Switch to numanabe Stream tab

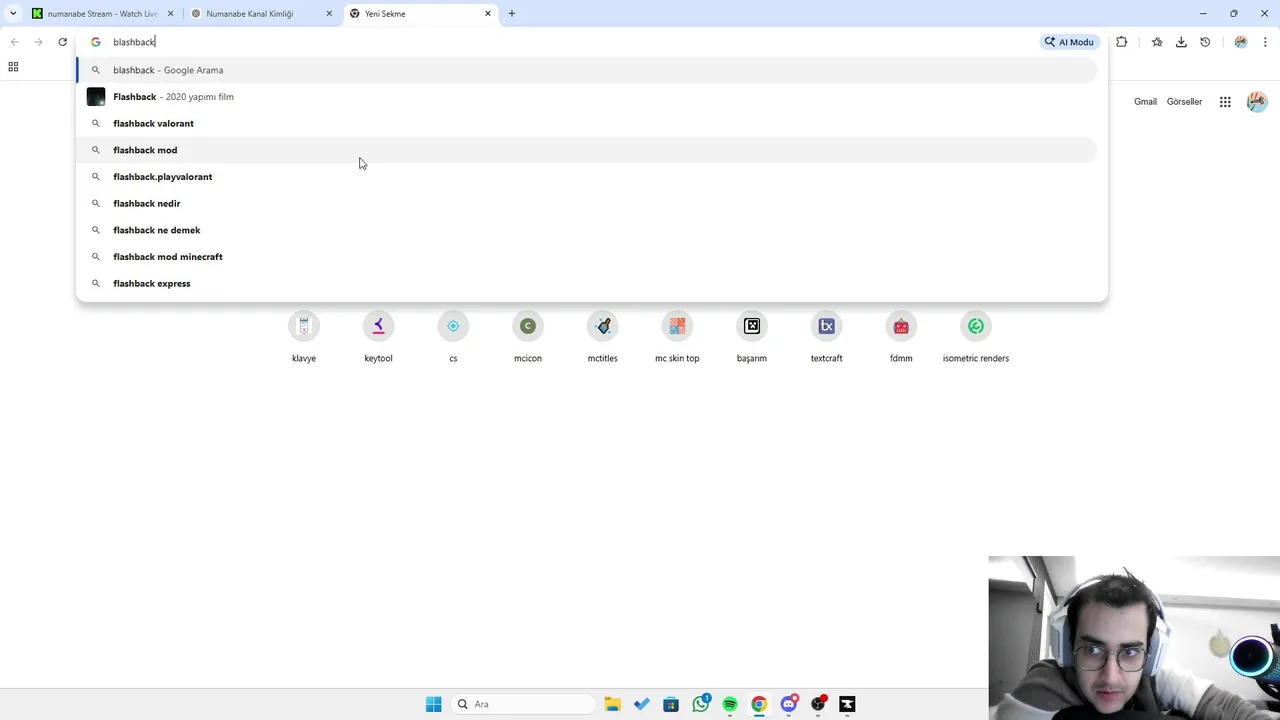tap(101, 14)
